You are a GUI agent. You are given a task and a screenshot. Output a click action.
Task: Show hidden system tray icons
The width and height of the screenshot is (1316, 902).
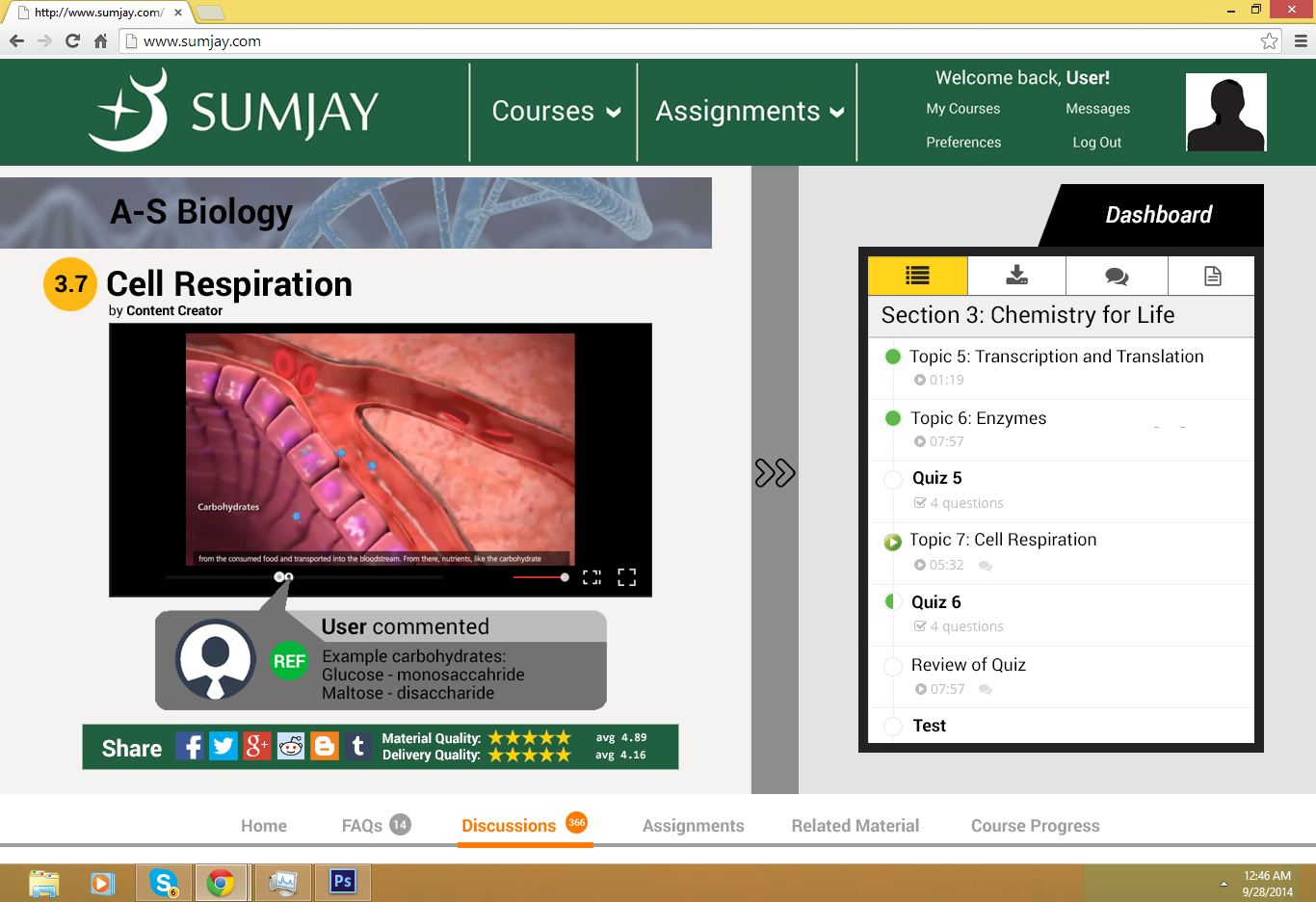click(x=1224, y=884)
